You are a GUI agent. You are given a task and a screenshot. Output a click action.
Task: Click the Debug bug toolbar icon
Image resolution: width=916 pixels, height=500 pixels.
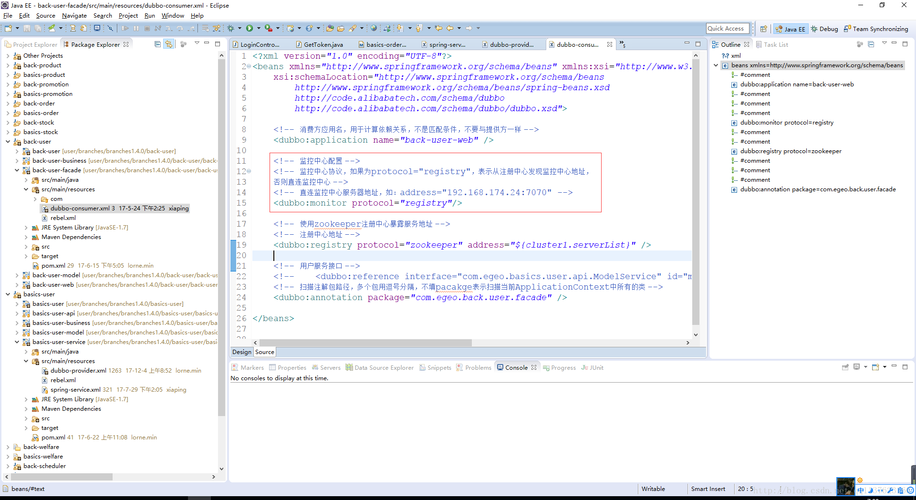point(230,28)
